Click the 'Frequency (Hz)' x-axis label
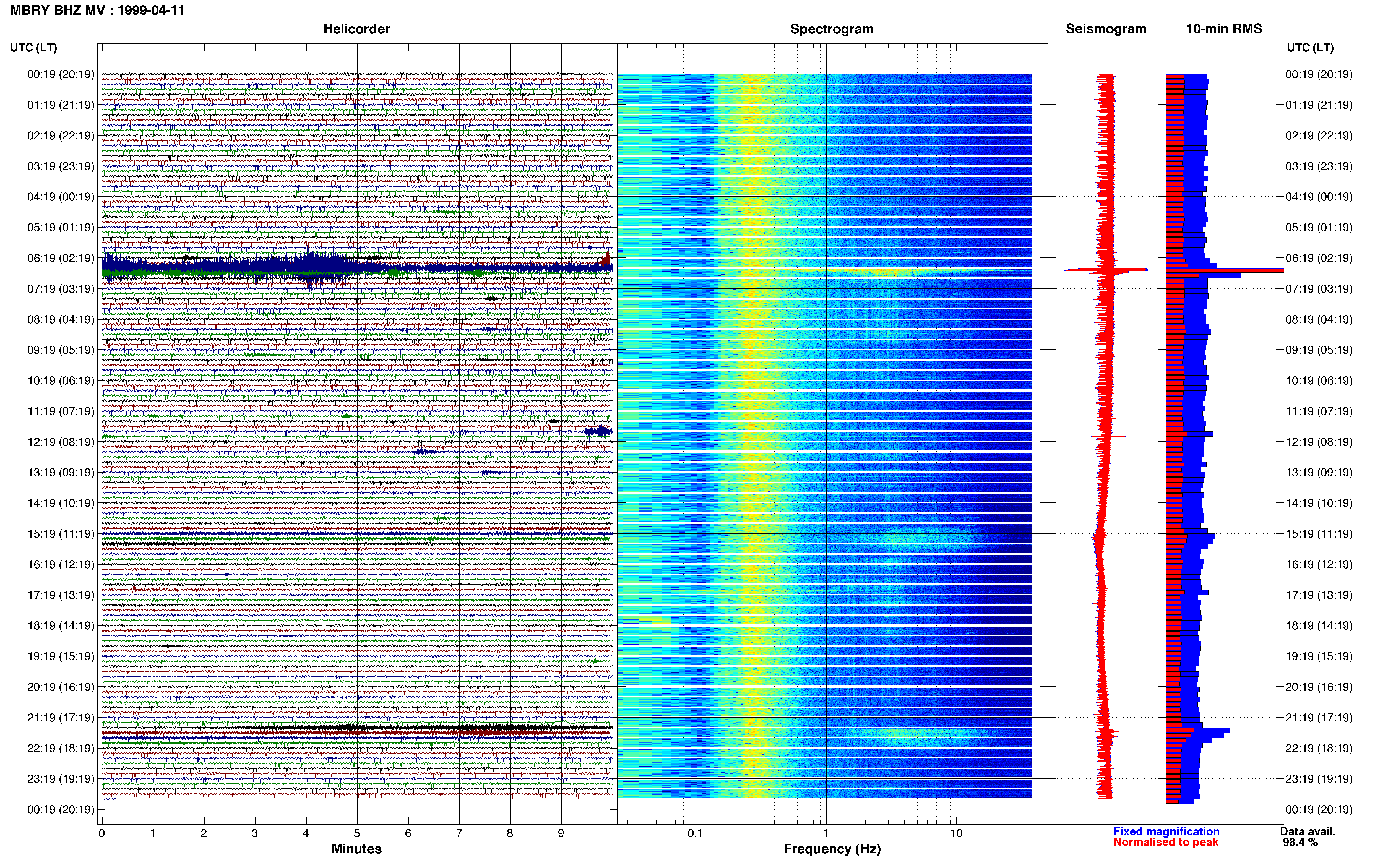Image resolution: width=1388 pixels, height=868 pixels. tap(832, 849)
